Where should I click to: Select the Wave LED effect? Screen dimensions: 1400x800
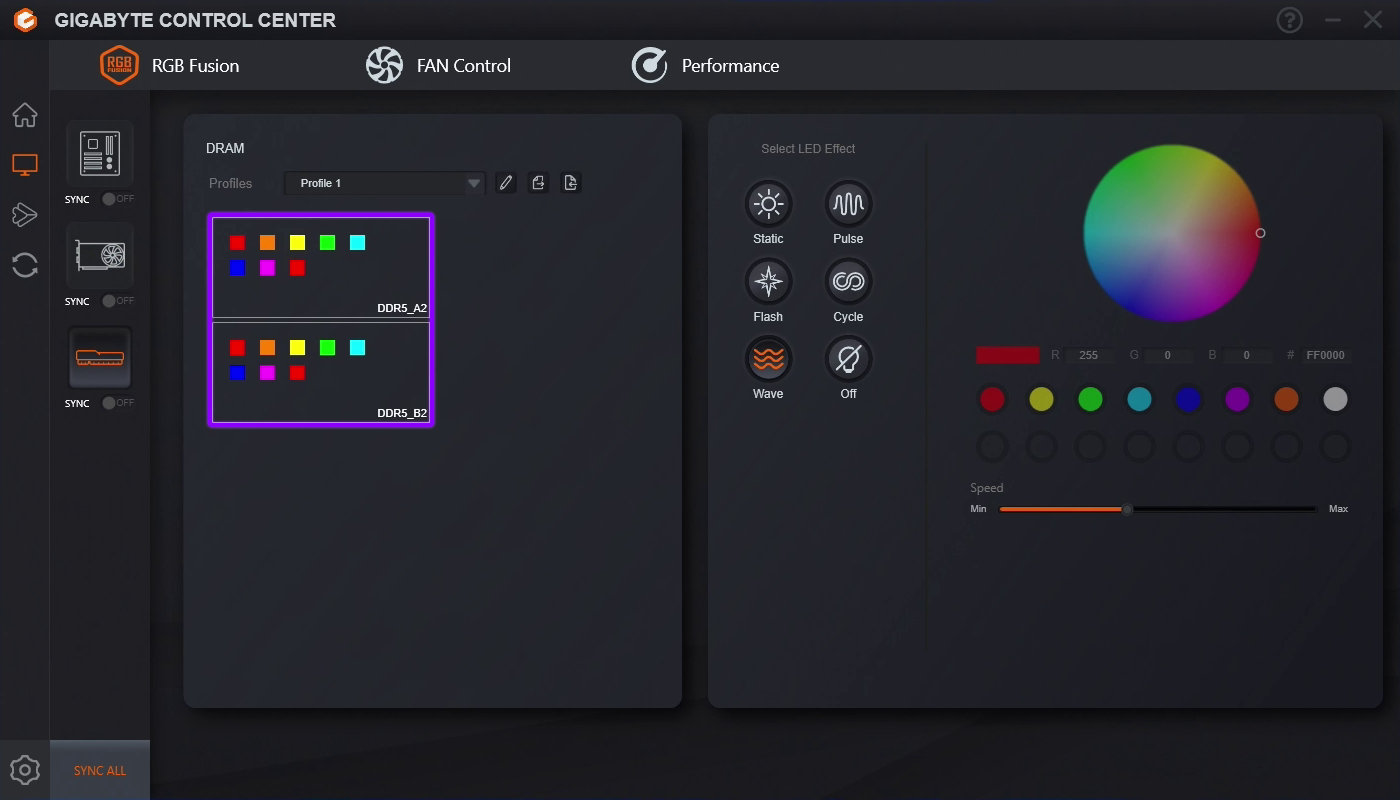tap(767, 357)
